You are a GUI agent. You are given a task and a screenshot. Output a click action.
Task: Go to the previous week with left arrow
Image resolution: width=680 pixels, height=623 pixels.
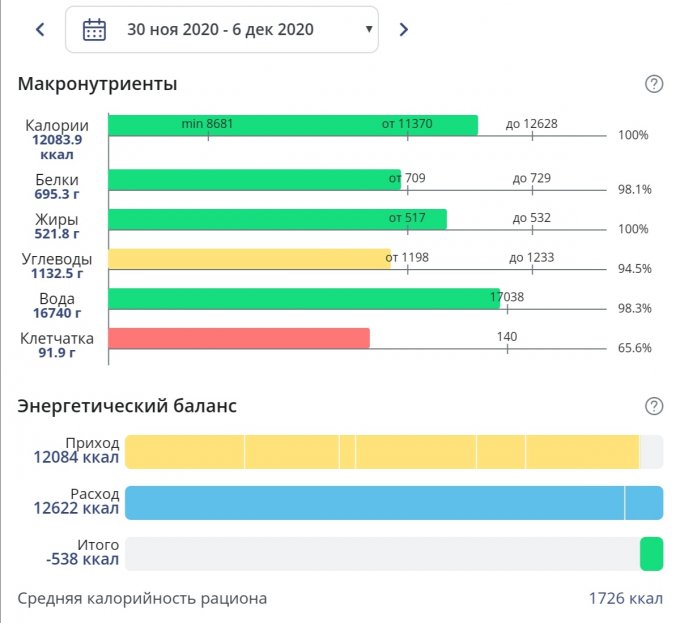click(40, 29)
